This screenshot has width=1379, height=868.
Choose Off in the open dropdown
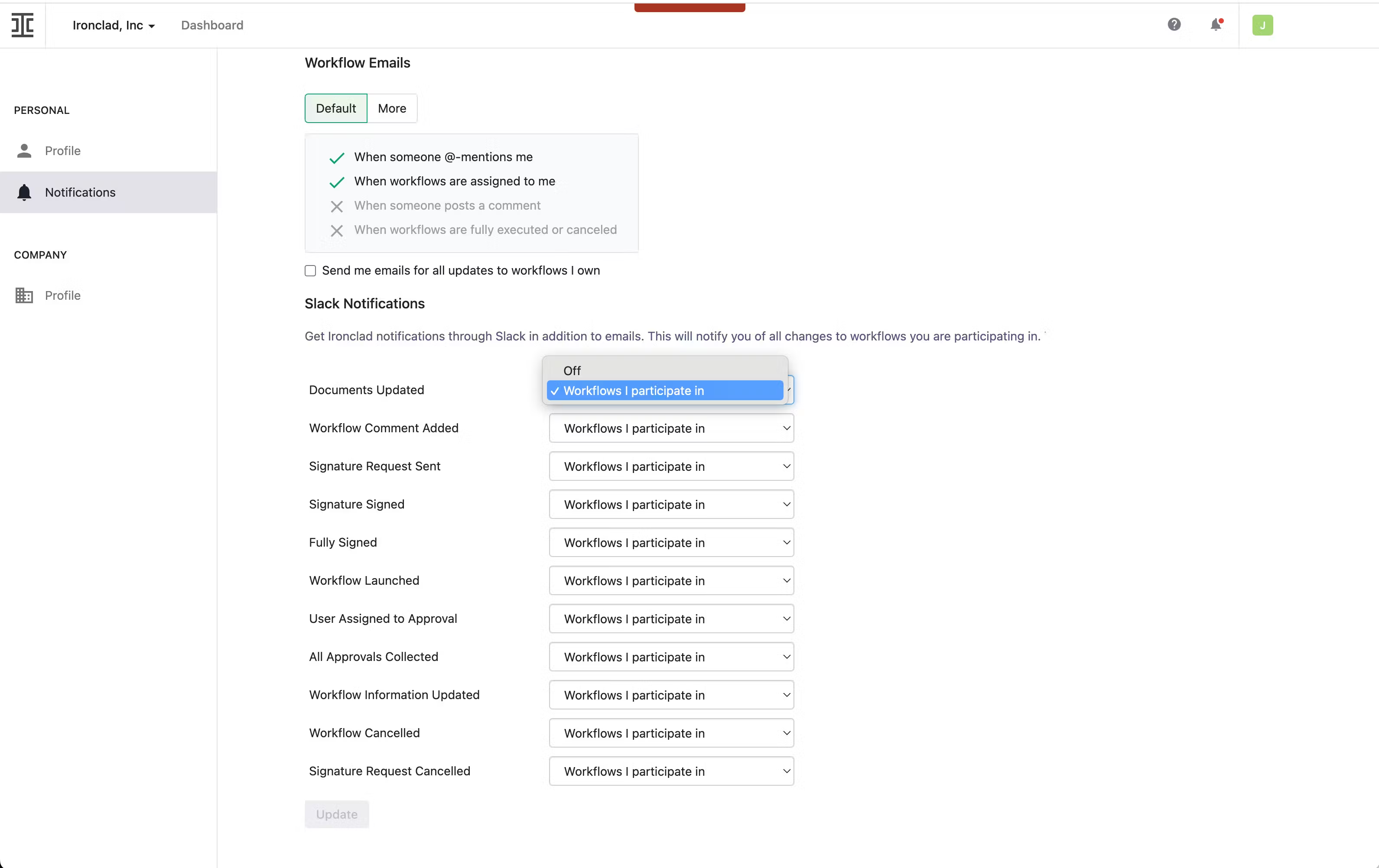click(x=664, y=371)
